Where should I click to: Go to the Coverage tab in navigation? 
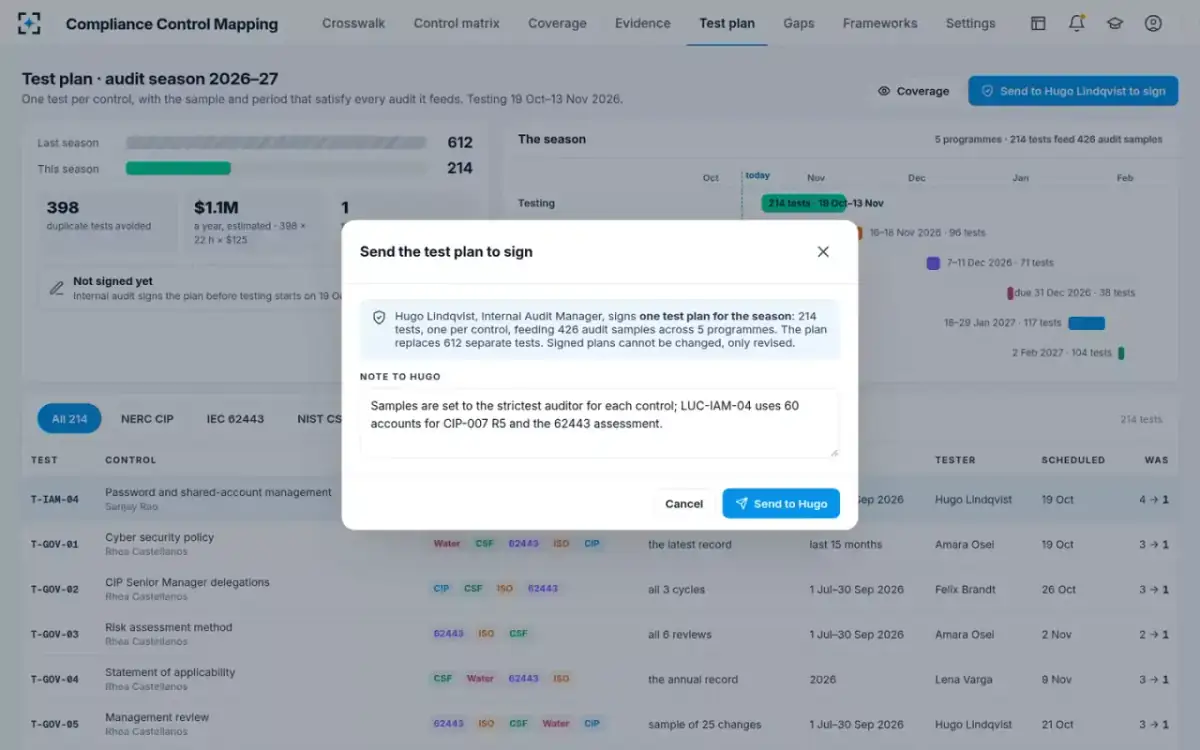(557, 23)
